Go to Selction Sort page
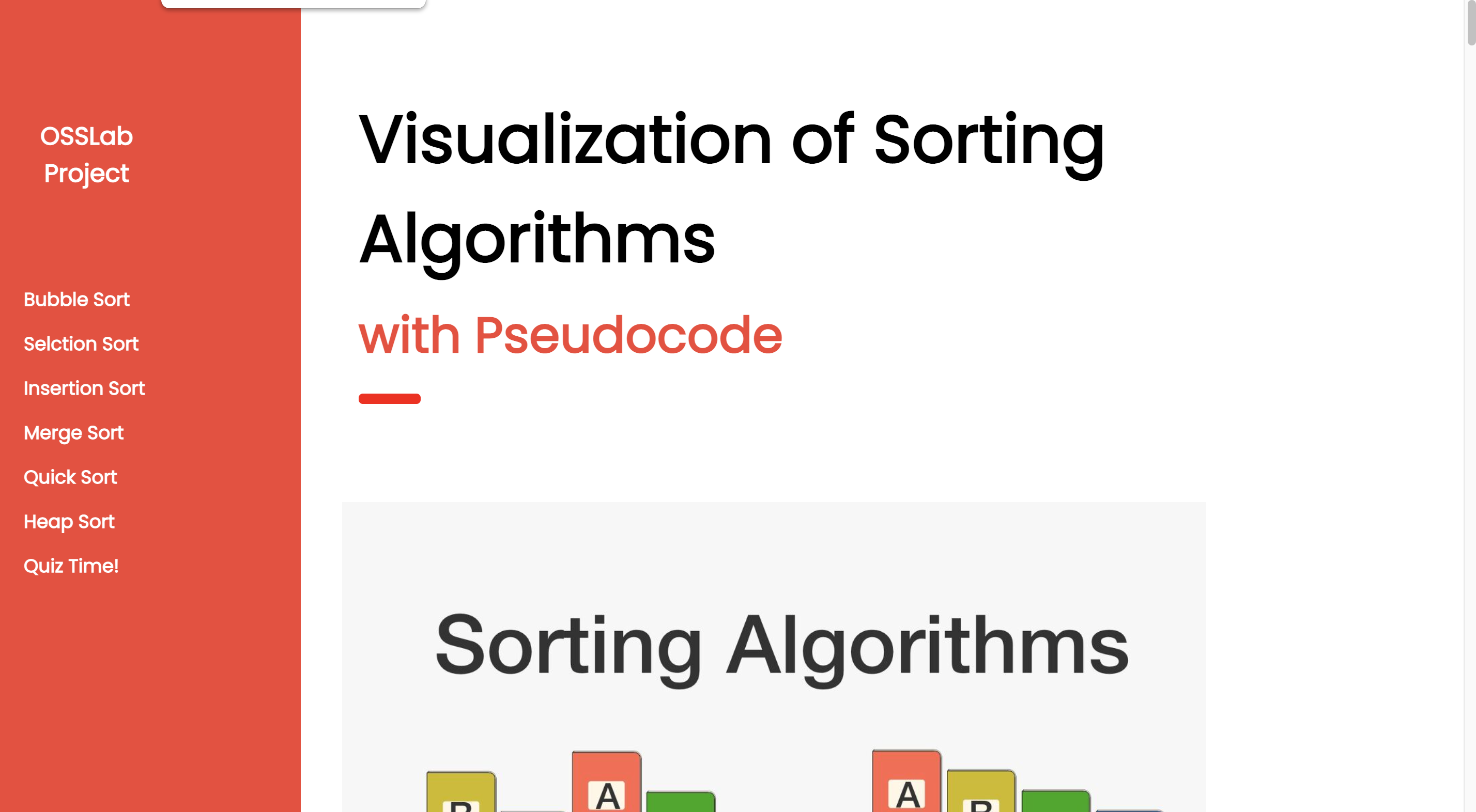The image size is (1476, 812). (x=81, y=343)
